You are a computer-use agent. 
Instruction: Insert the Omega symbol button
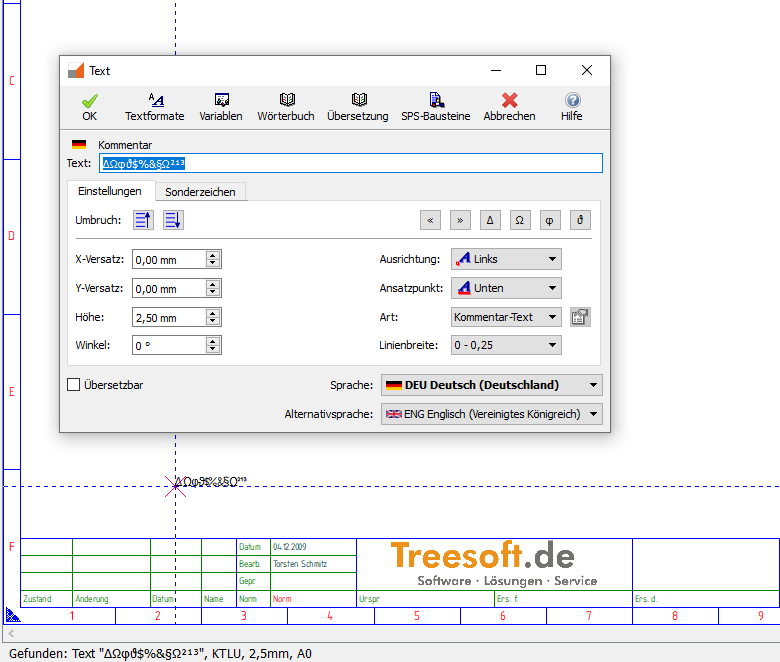520,220
